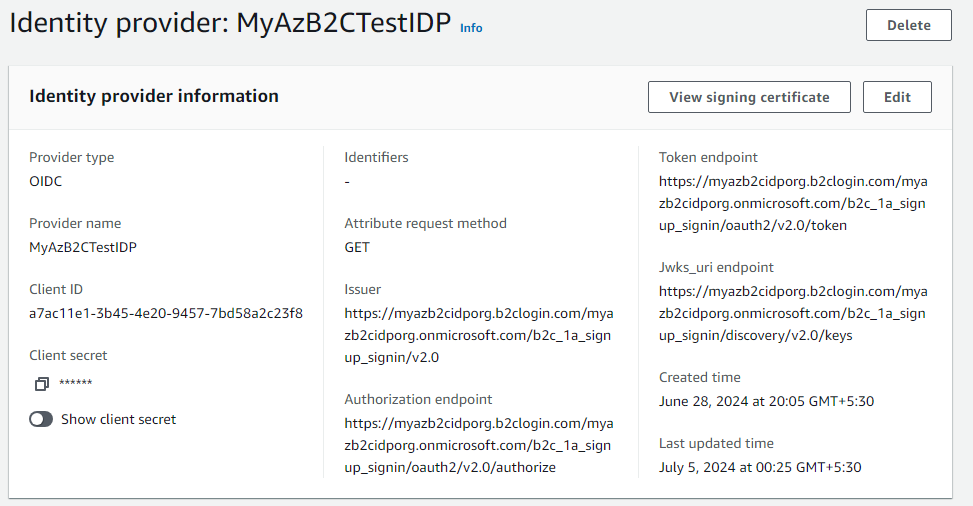Click the Show client secret label
973x506 pixels.
point(119,420)
